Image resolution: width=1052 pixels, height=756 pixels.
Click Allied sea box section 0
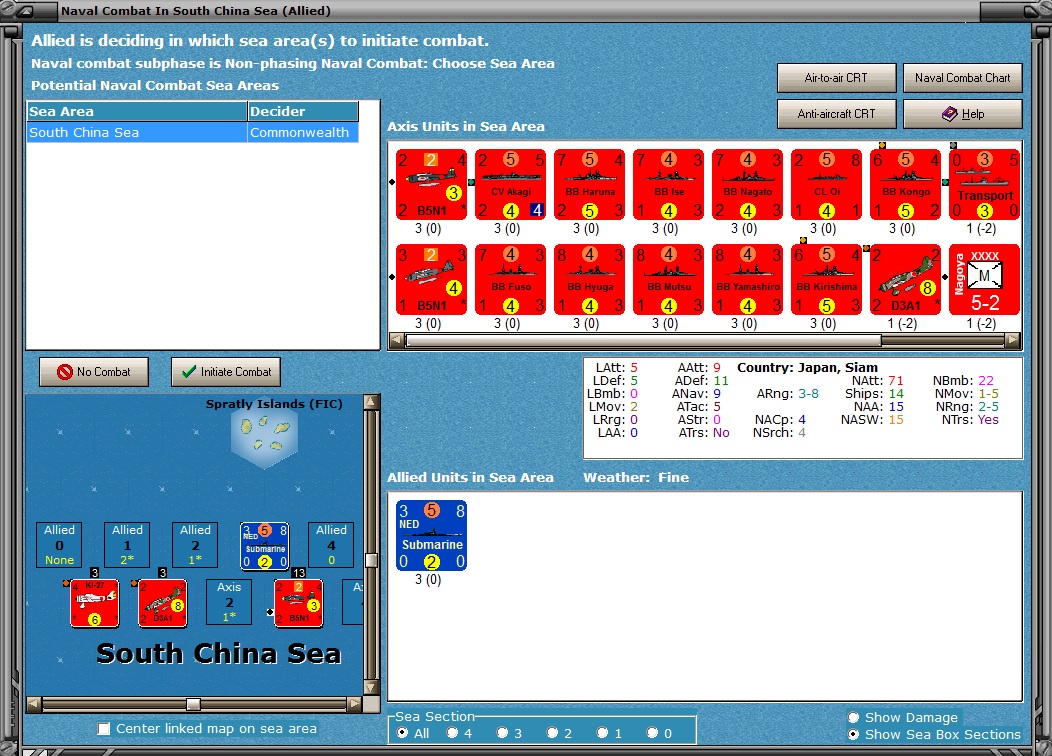[x=59, y=545]
